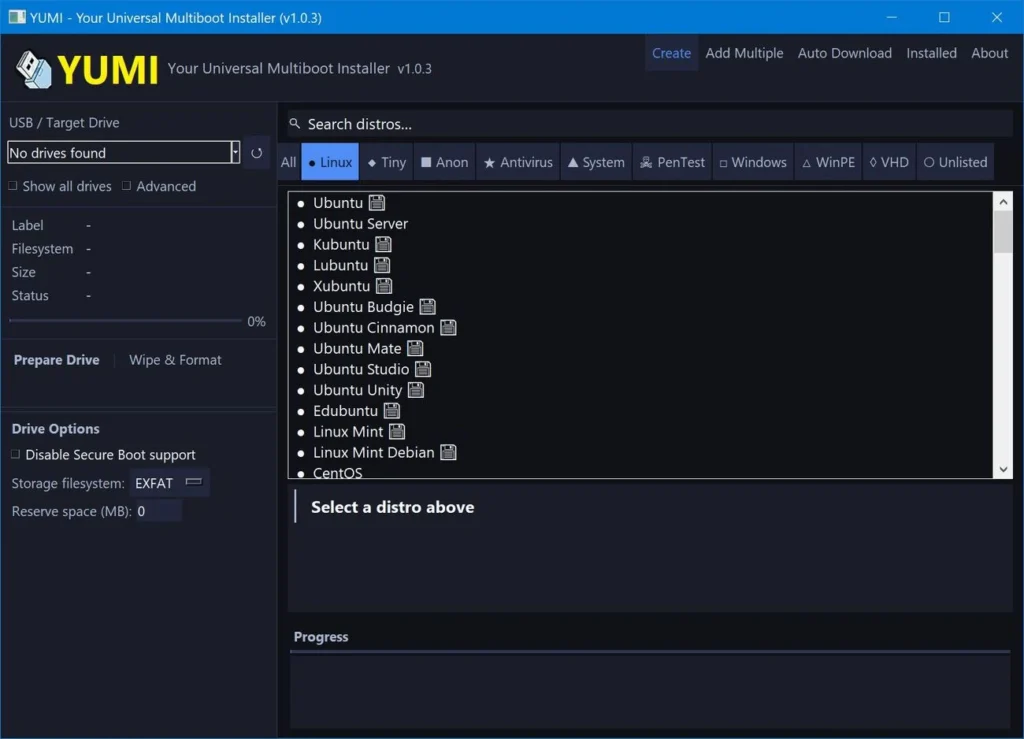This screenshot has height=739, width=1024.
Task: Show the Unlisted category
Action: pyautogui.click(x=955, y=162)
